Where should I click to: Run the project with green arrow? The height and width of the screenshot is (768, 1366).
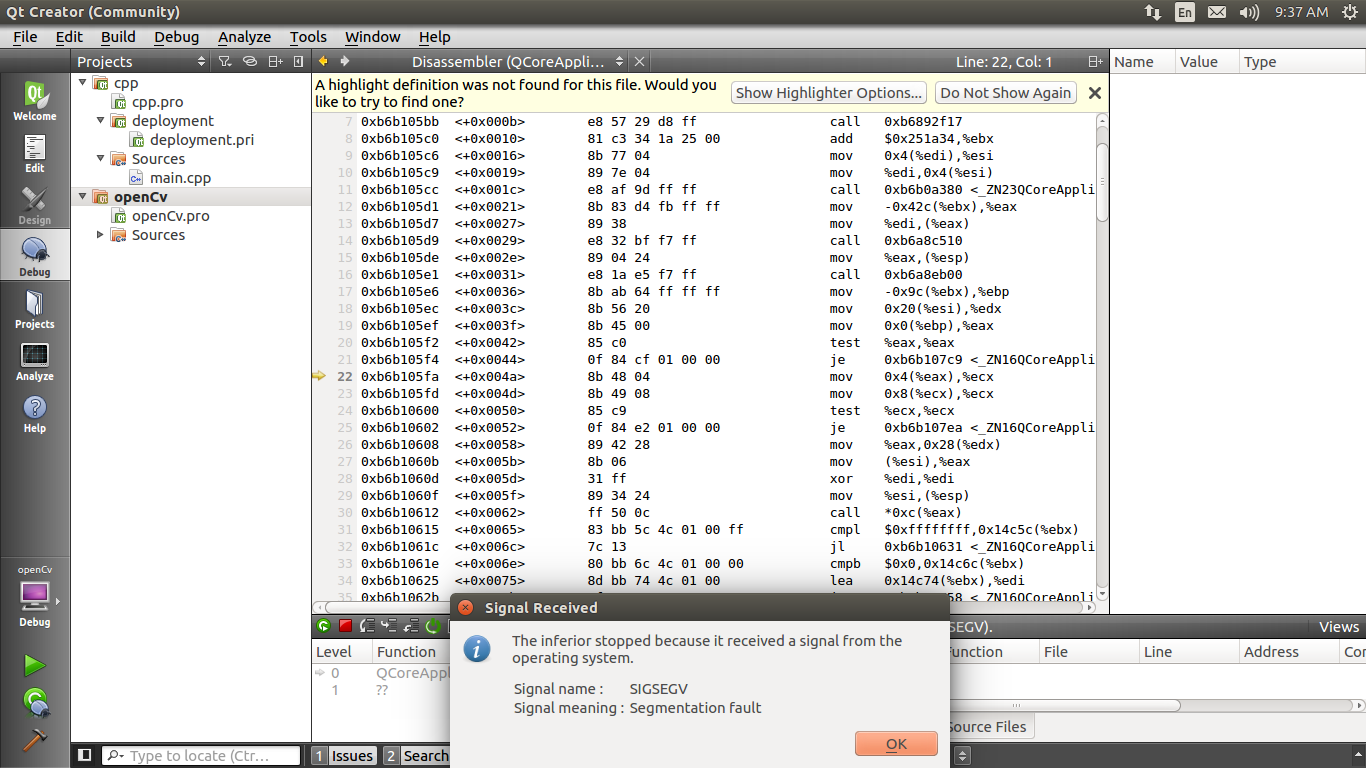(x=35, y=665)
